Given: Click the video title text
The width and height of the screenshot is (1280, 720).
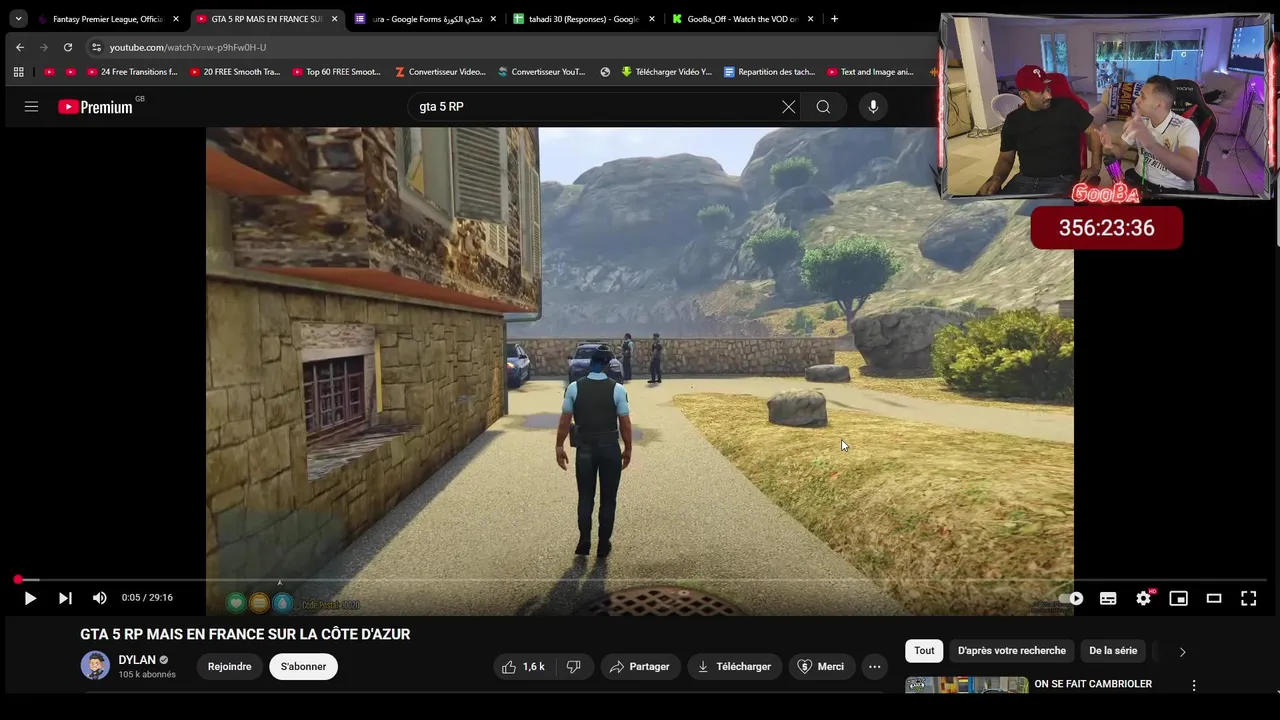Looking at the screenshot, I should coord(245,634).
